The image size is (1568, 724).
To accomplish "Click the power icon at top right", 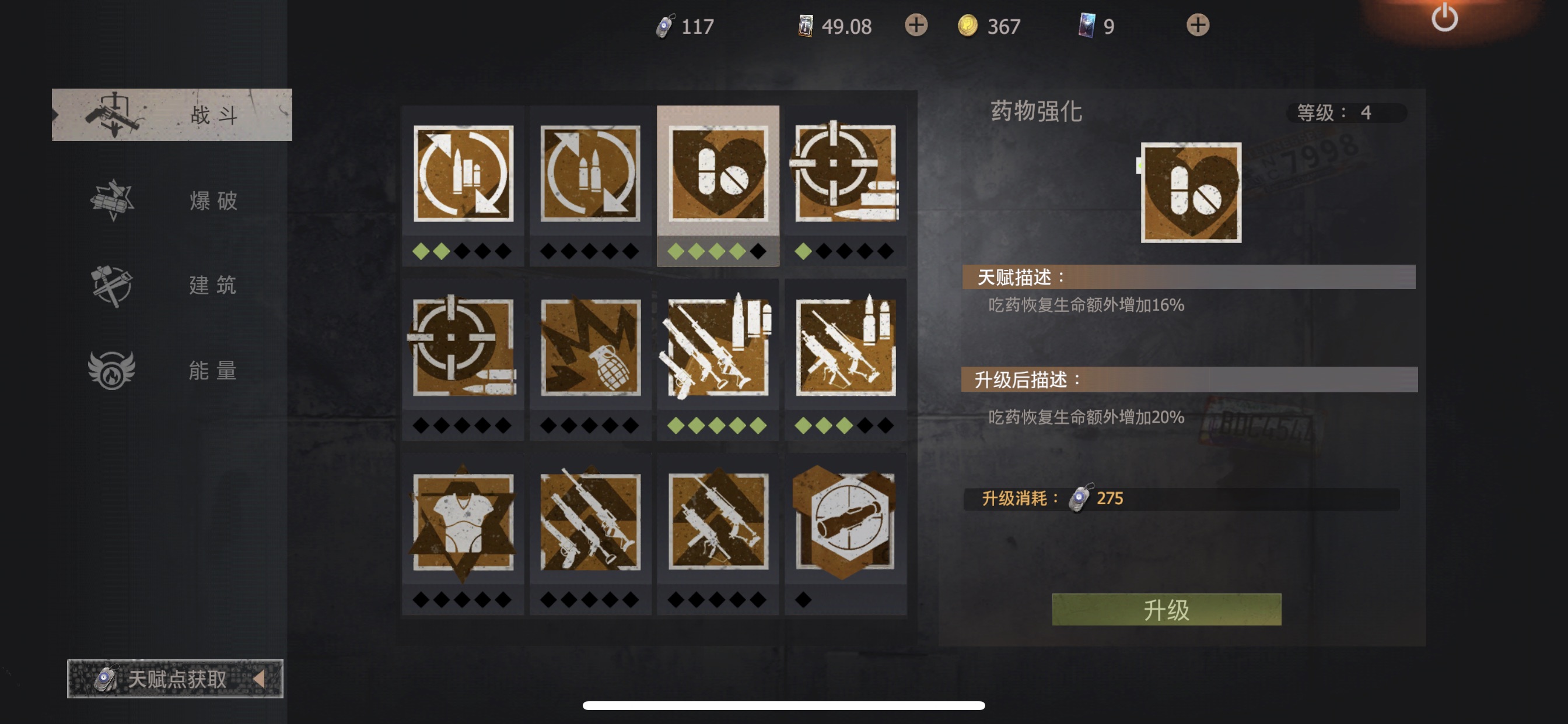I will point(1444,17).
